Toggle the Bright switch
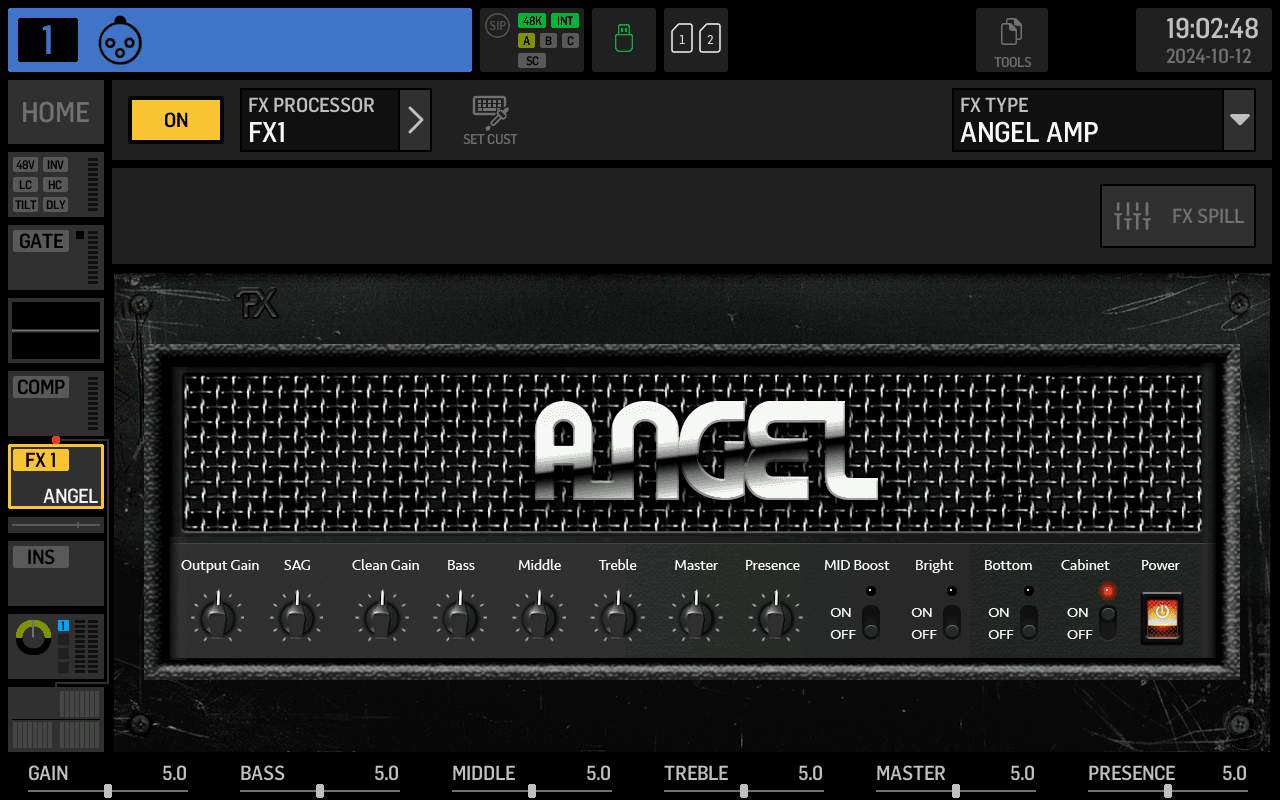The width and height of the screenshot is (1280, 800). (x=951, y=622)
